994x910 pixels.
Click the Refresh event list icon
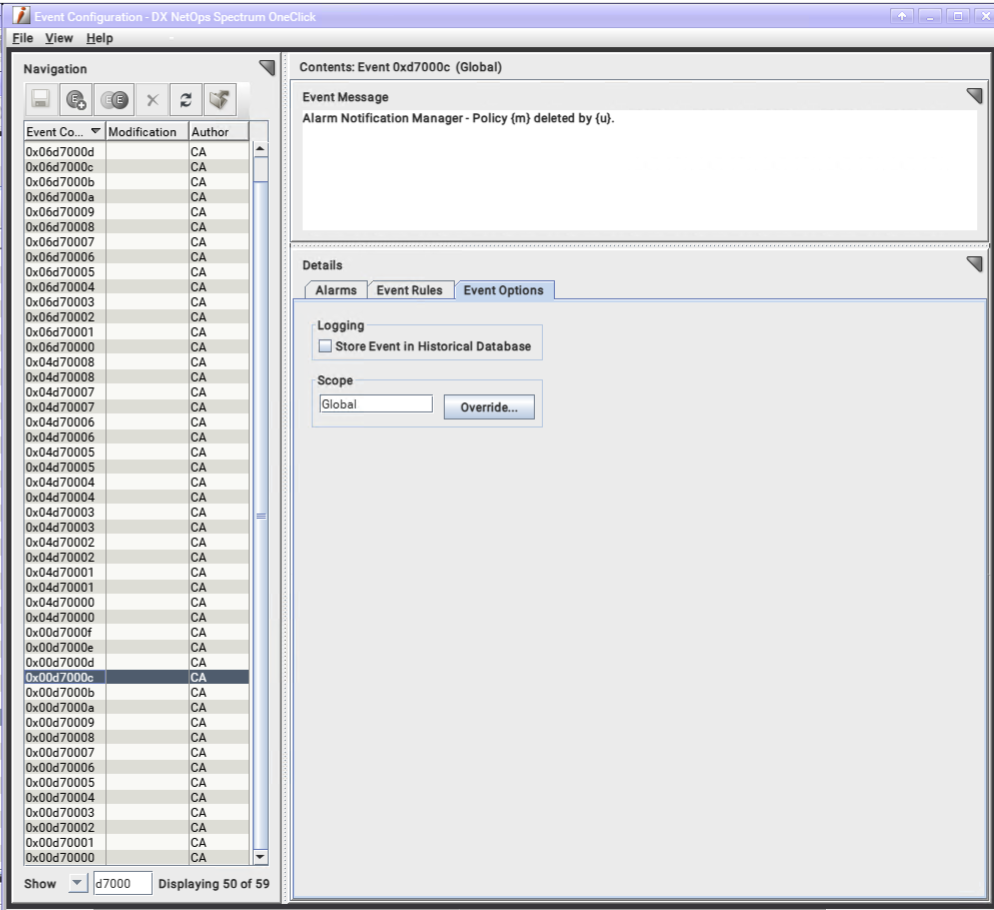point(185,100)
